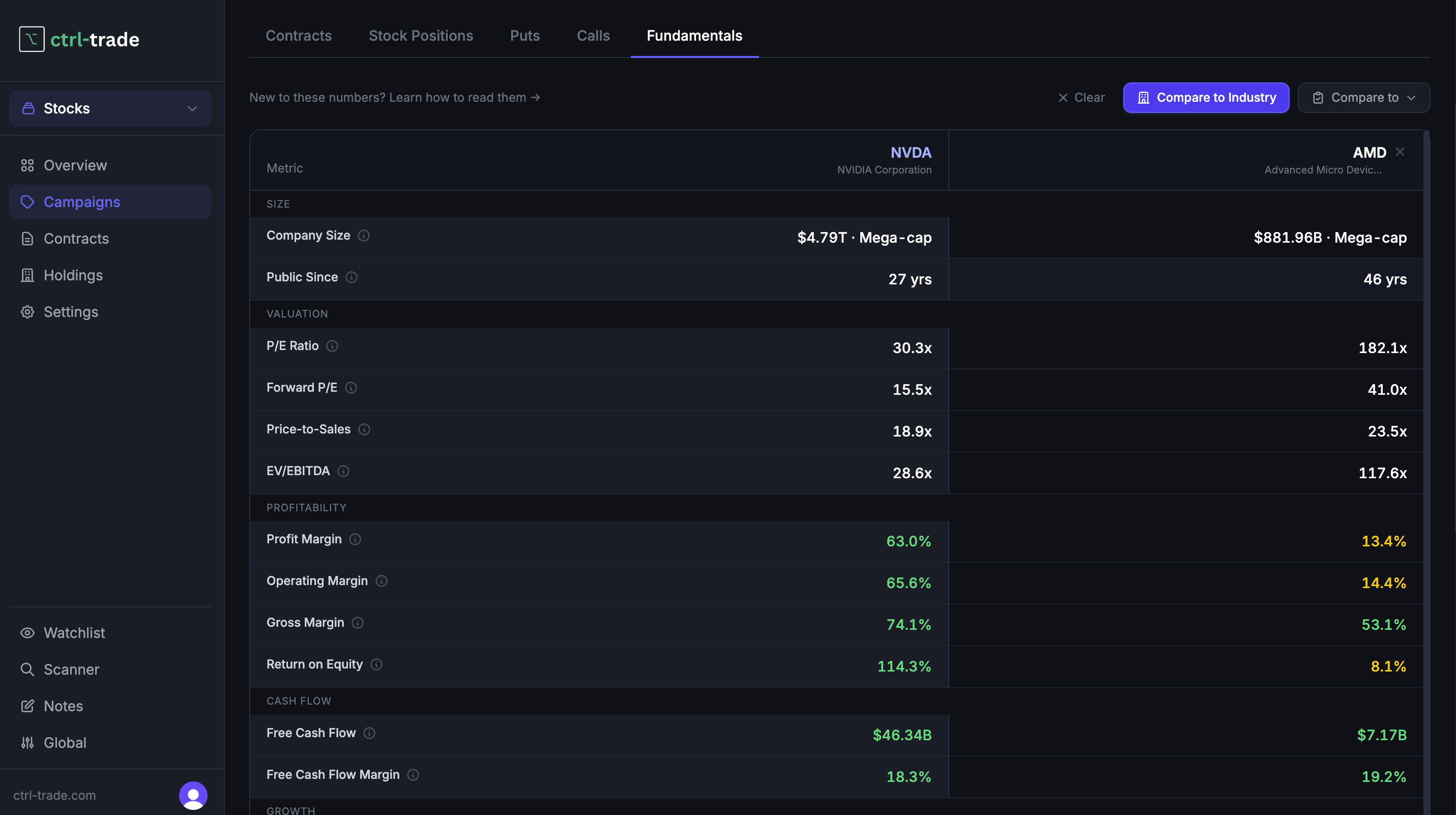Show info for Public Since
The image size is (1456, 815).
click(x=352, y=277)
